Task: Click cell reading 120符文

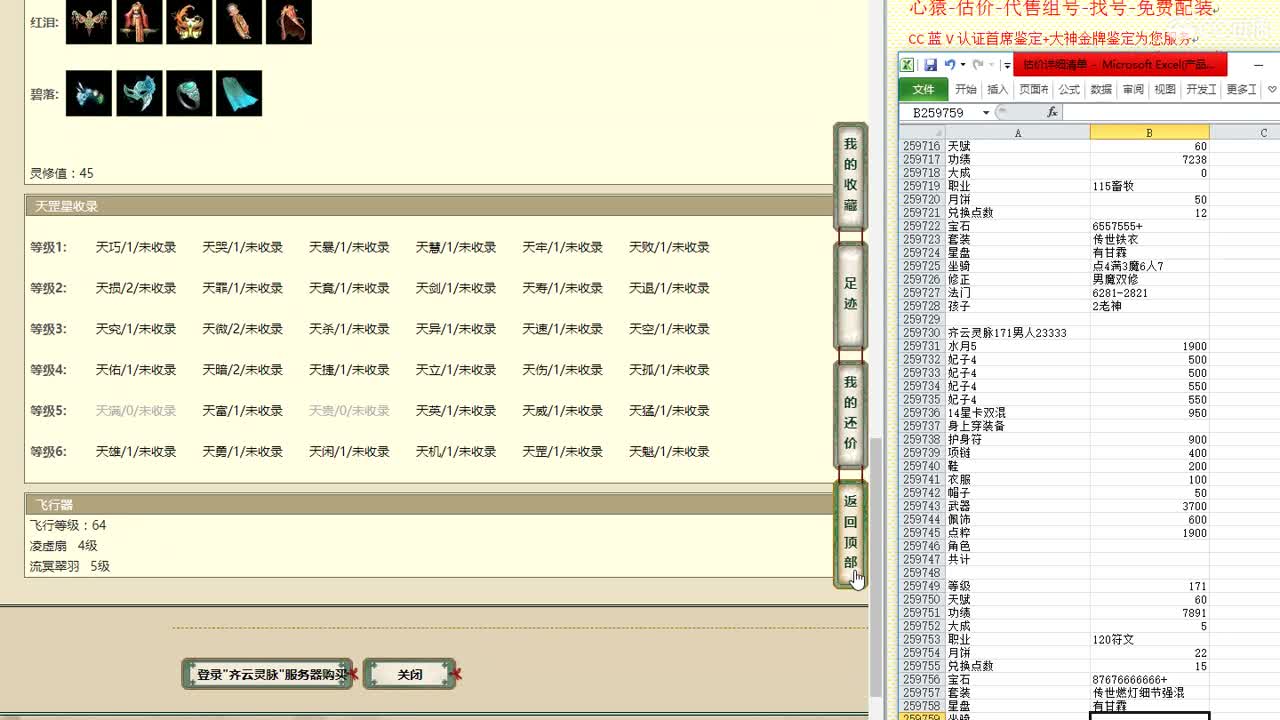Action: 1149,639
